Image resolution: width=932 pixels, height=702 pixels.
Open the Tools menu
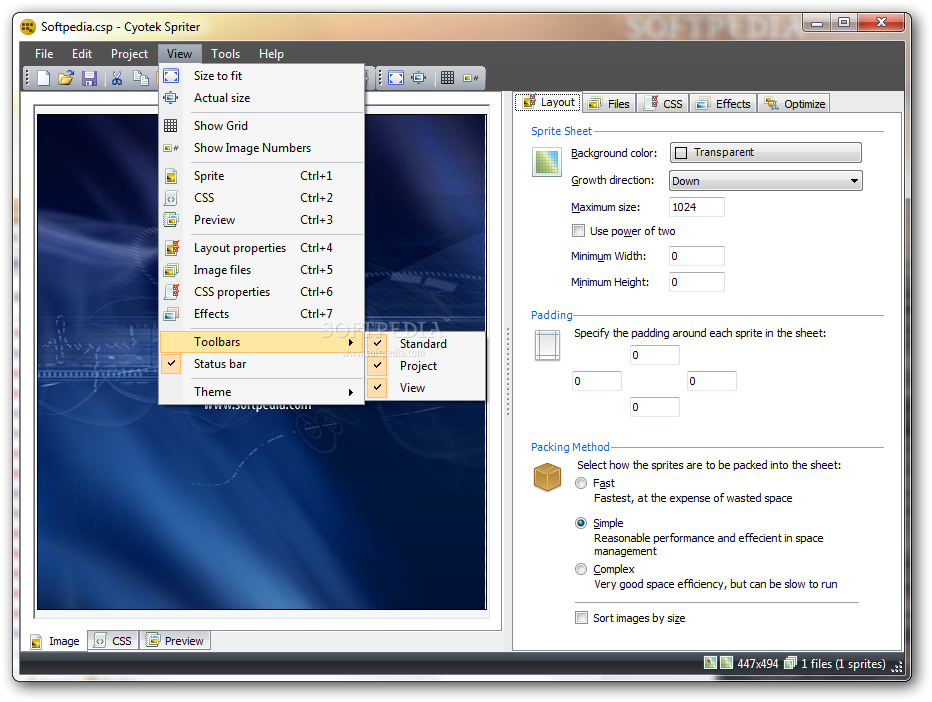(225, 53)
